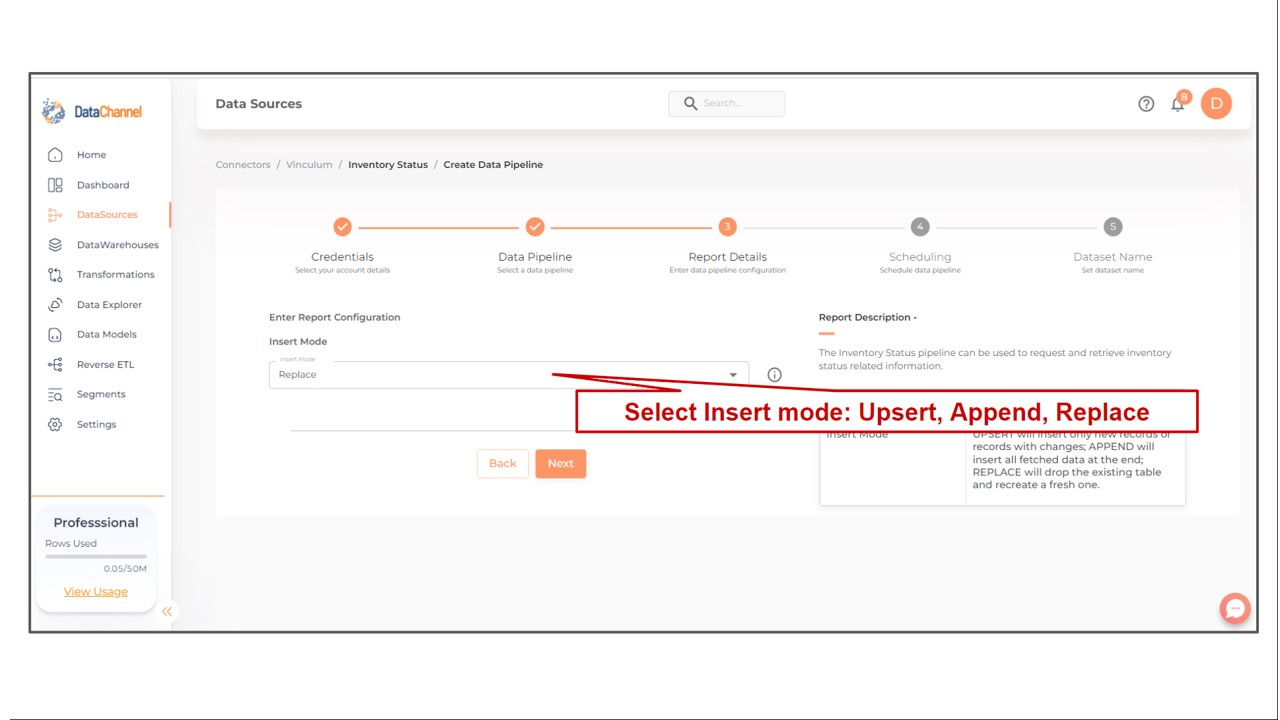Open the Dashboard sidebar icon
This screenshot has width=1280, height=720.
click(x=55, y=185)
